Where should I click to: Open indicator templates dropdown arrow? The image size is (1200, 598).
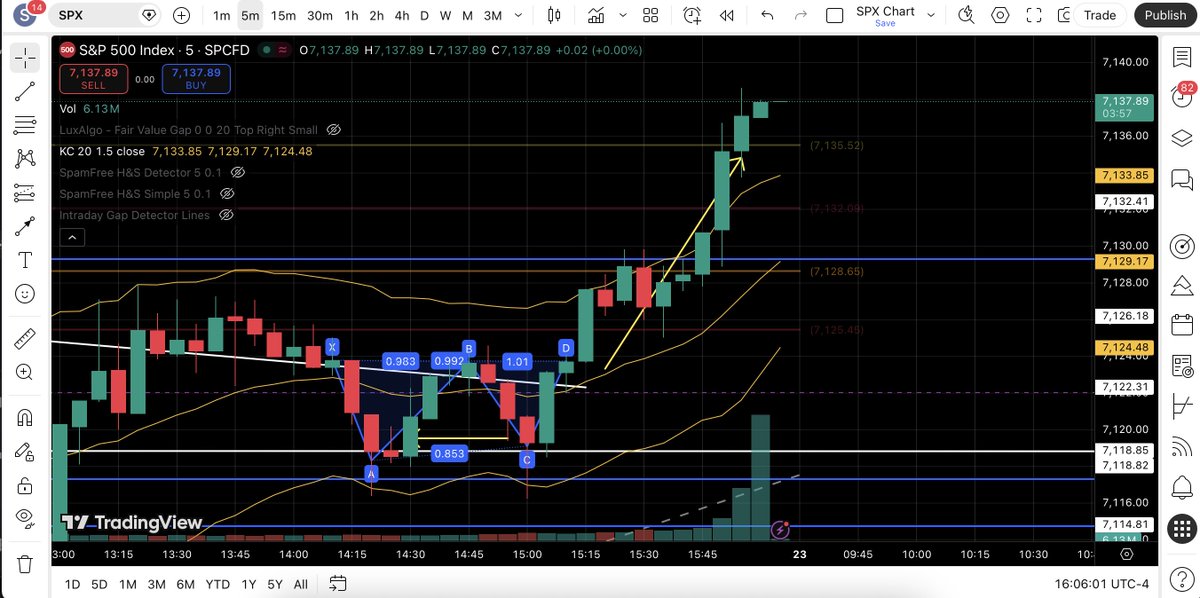(x=622, y=15)
